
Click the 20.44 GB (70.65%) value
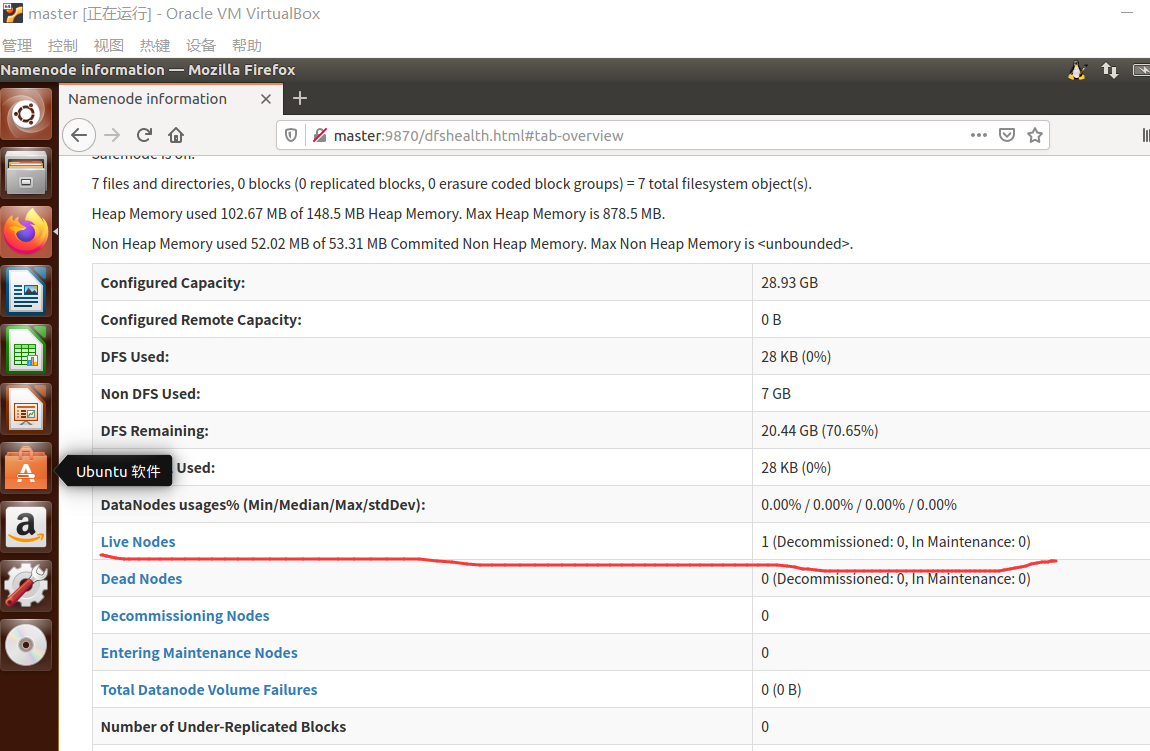pyautogui.click(x=819, y=431)
